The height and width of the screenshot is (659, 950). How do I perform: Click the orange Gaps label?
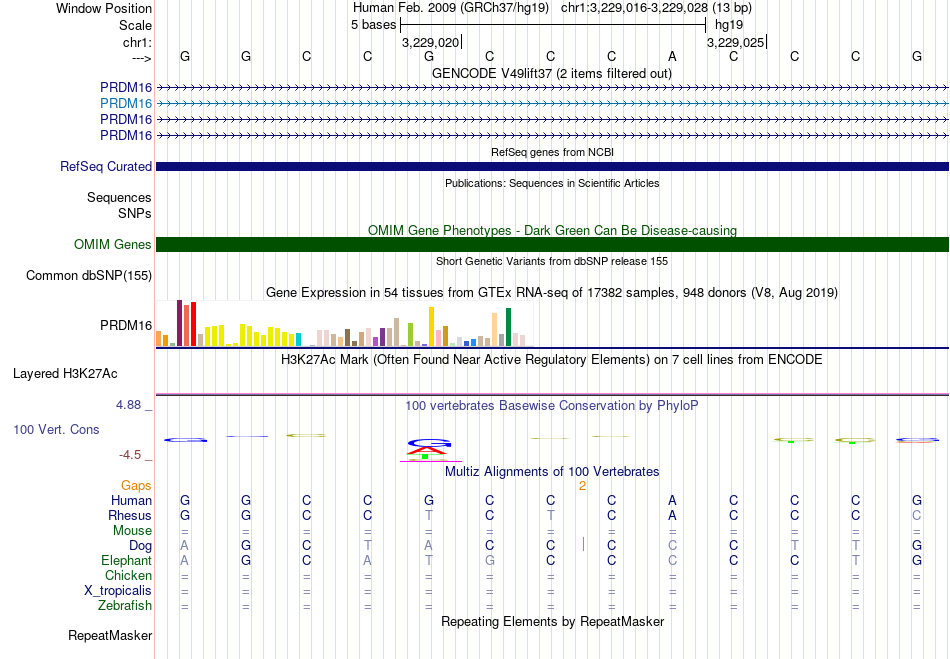click(x=136, y=486)
